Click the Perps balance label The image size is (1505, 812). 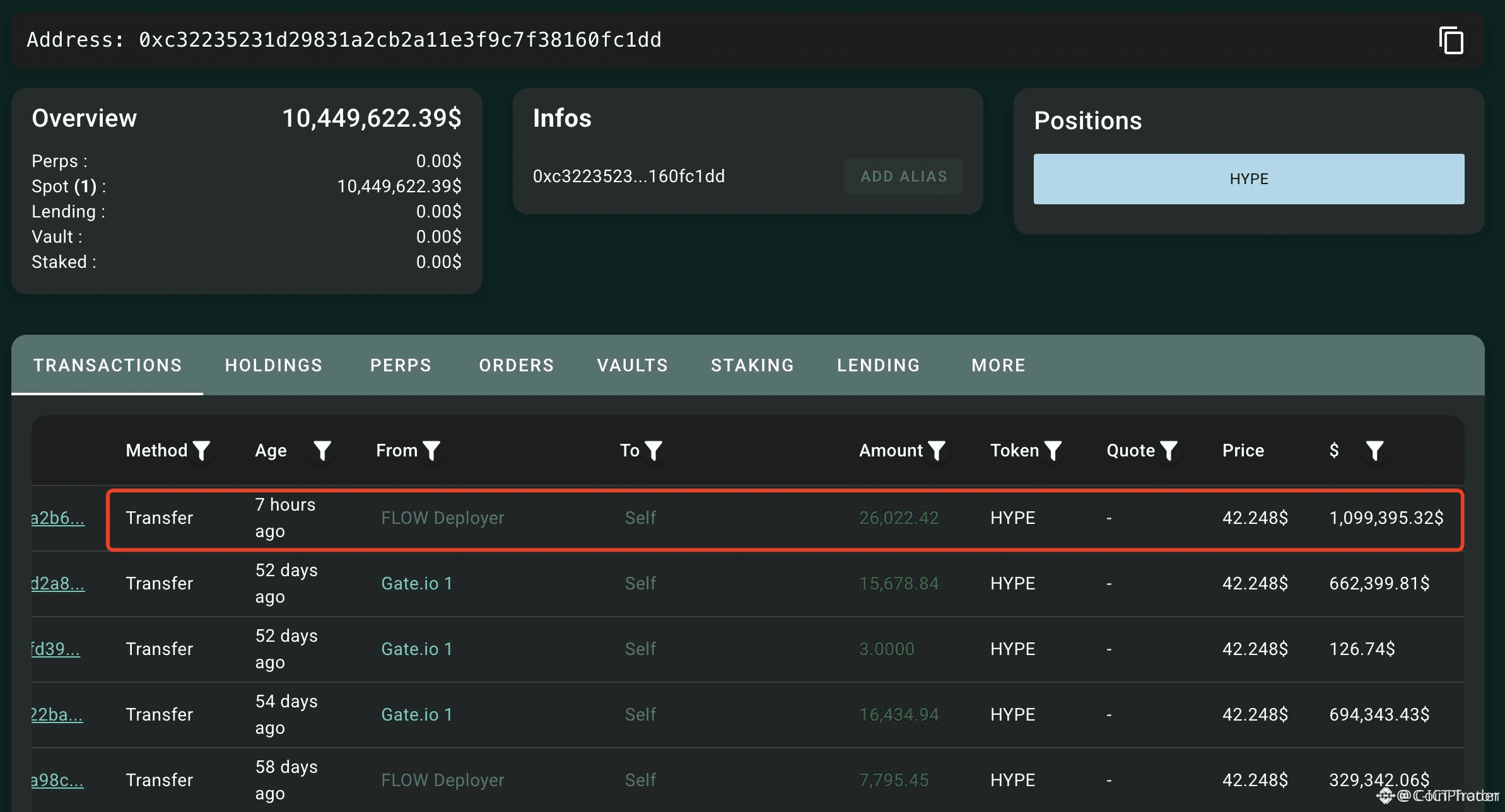pyautogui.click(x=60, y=161)
